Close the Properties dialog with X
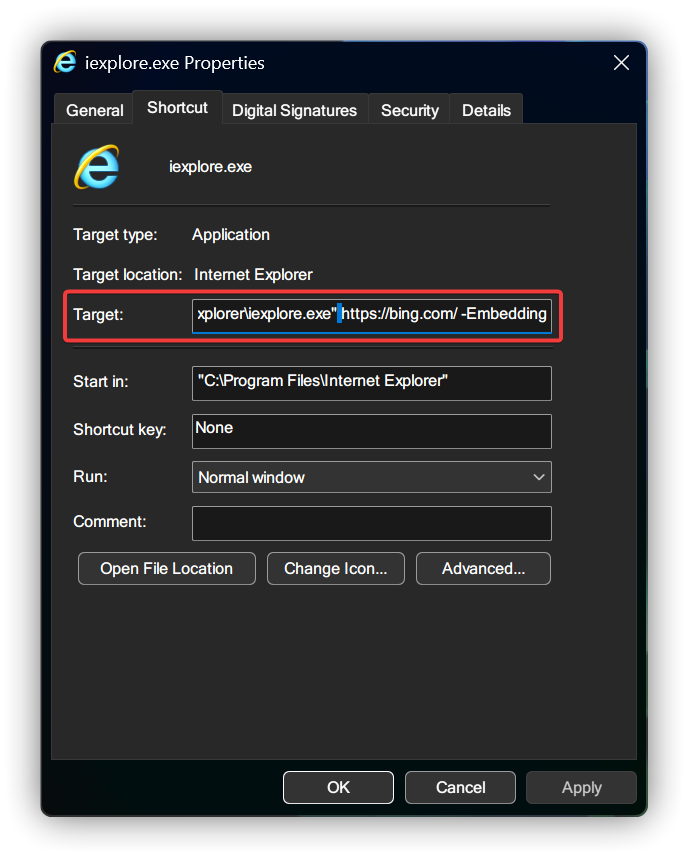Viewport: 688px width, 857px height. pyautogui.click(x=621, y=62)
